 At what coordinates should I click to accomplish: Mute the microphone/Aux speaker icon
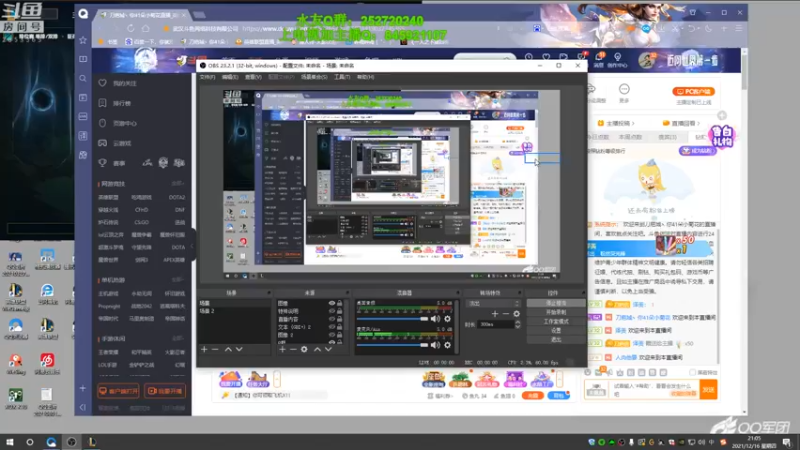[x=435, y=345]
